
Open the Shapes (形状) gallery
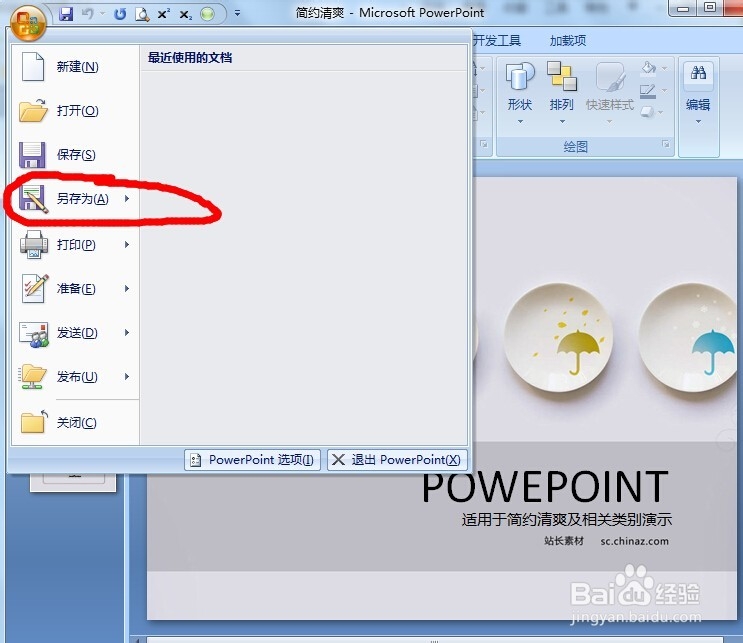click(520, 93)
